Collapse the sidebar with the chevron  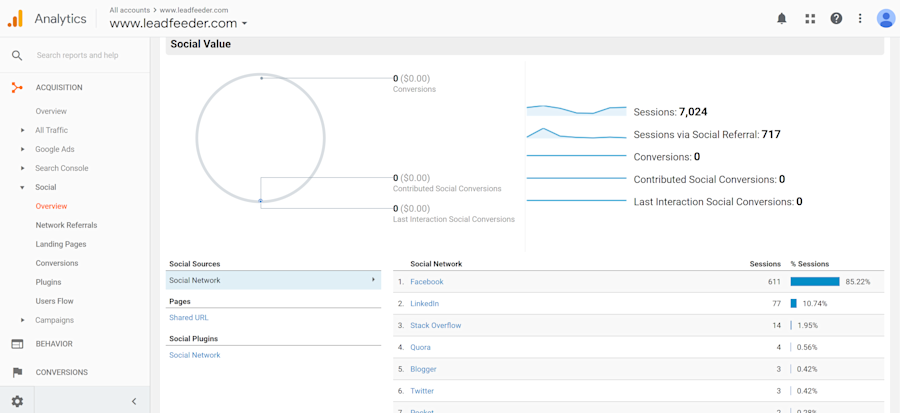pos(134,401)
